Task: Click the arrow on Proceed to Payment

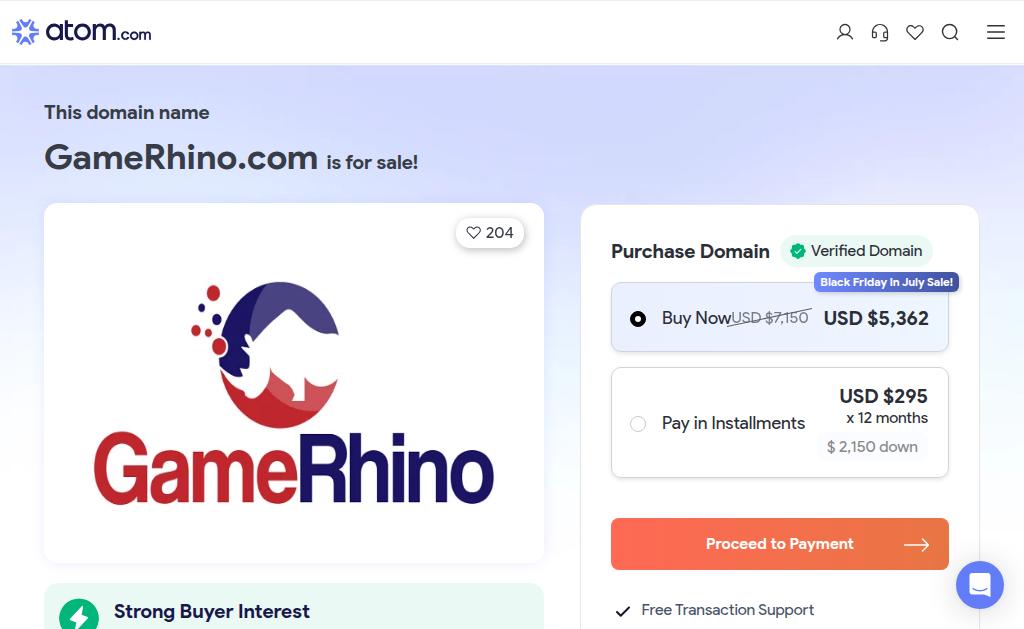Action: [916, 545]
